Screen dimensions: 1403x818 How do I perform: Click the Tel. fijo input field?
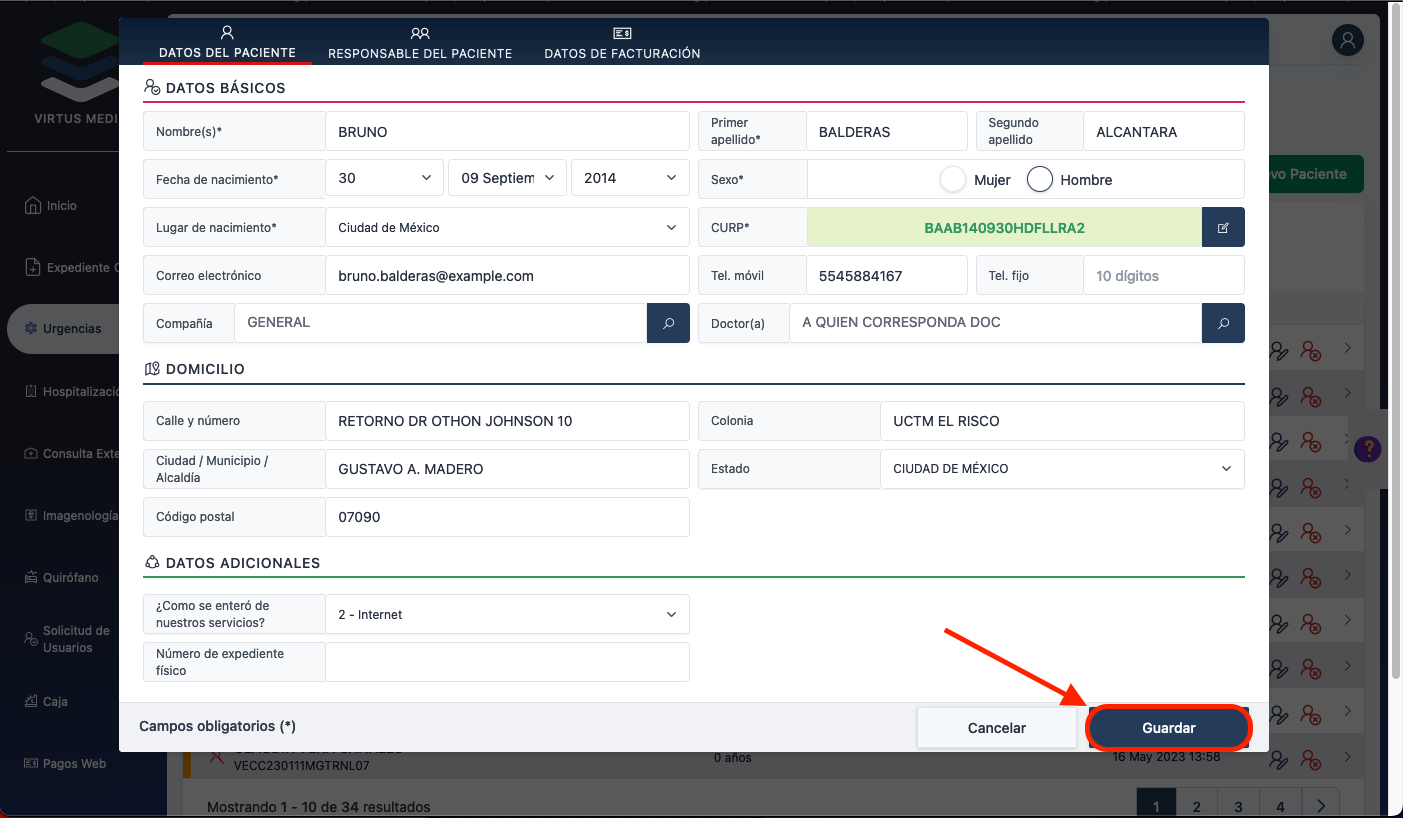(1163, 276)
